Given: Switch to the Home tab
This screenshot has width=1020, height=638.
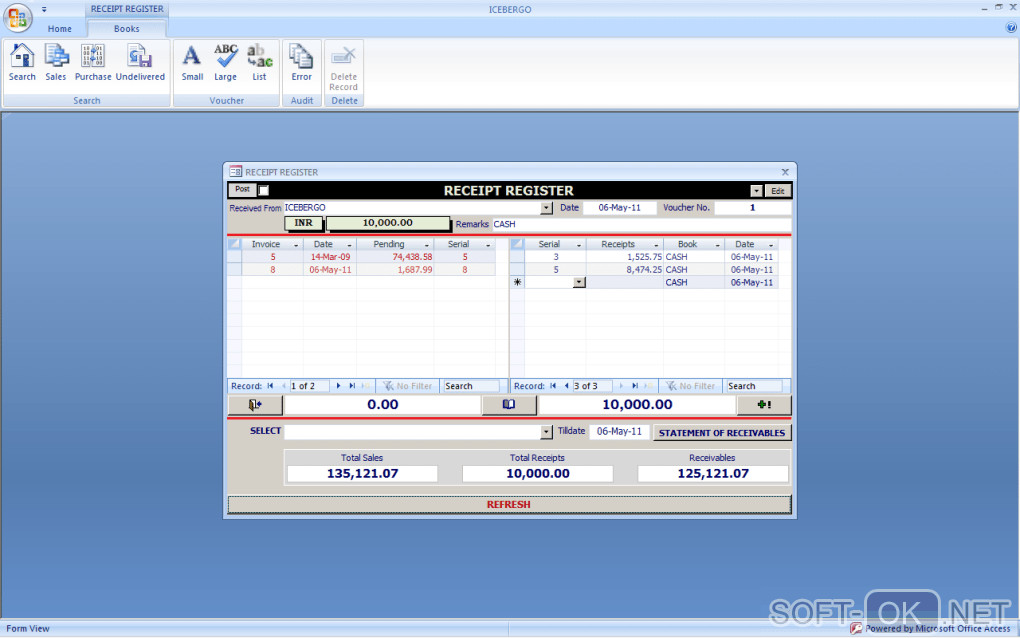Looking at the screenshot, I should pyautogui.click(x=60, y=29).
